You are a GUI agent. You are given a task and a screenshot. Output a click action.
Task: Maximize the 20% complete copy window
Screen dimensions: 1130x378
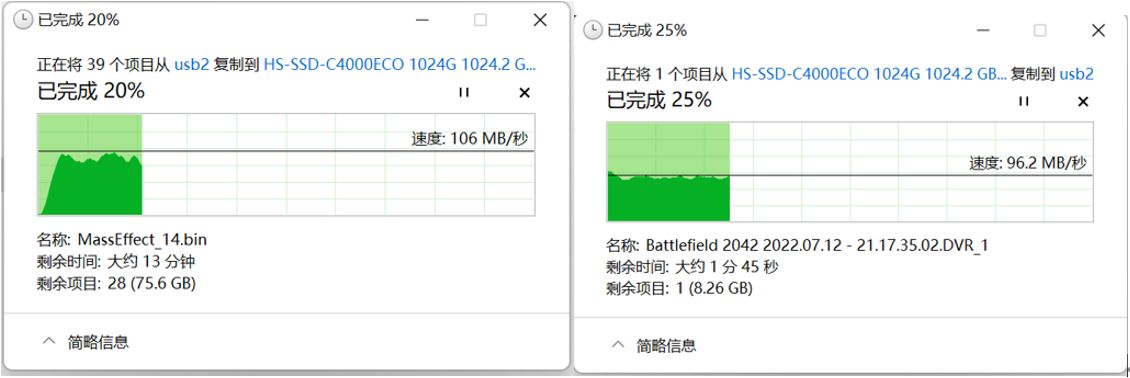coord(480,20)
